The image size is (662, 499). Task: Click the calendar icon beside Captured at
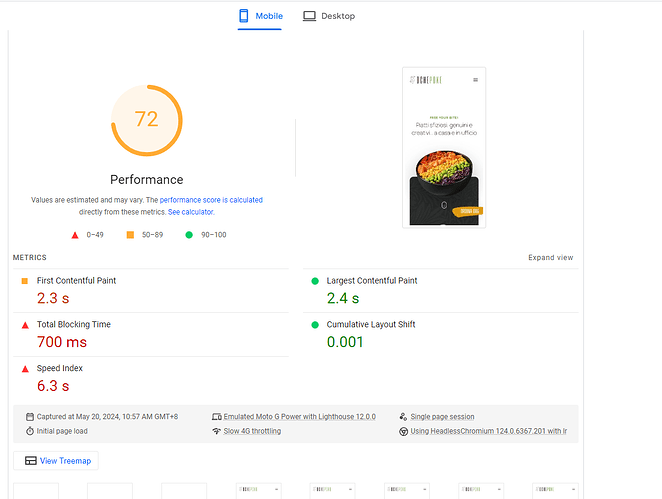tap(30, 417)
